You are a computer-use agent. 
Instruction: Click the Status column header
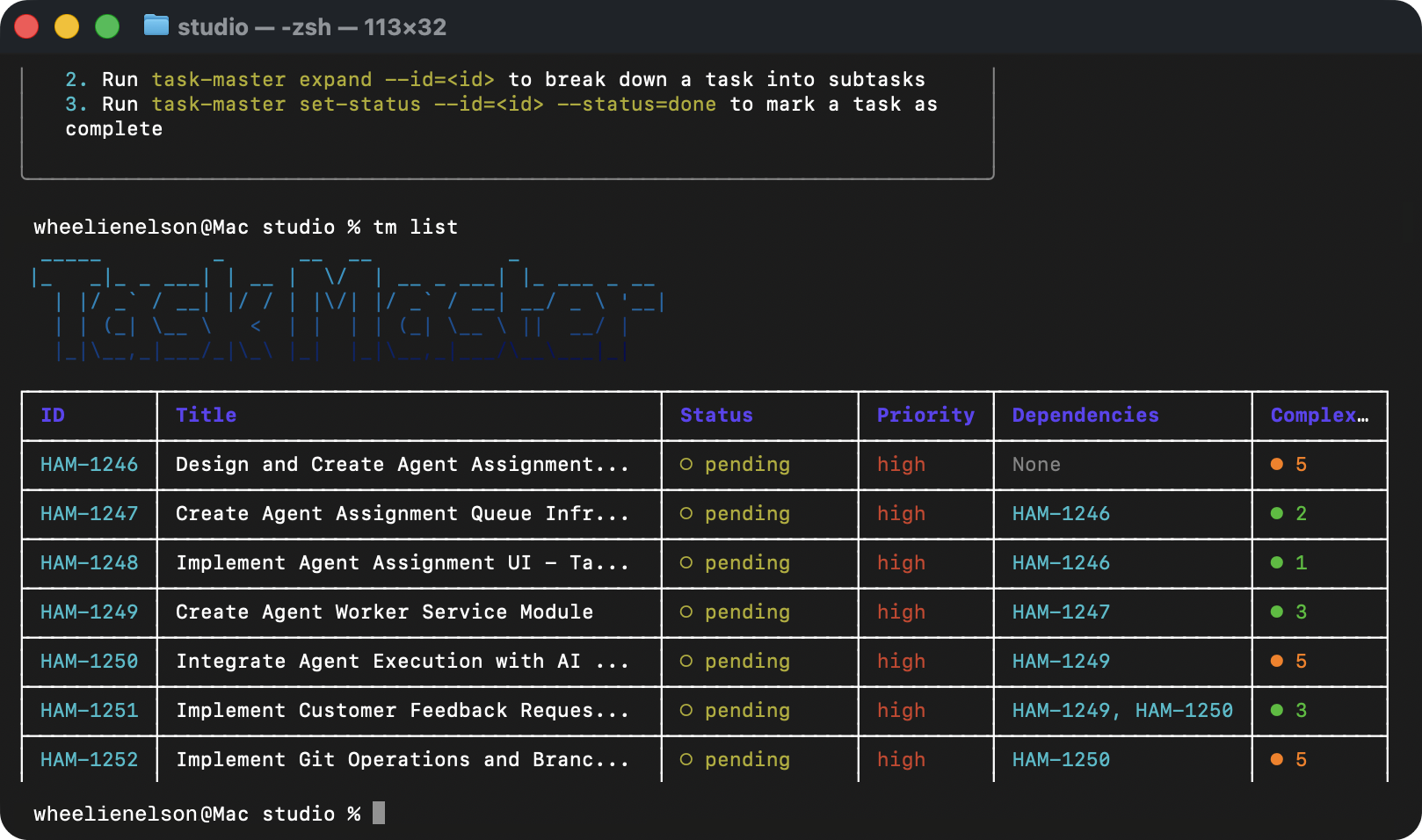point(716,416)
